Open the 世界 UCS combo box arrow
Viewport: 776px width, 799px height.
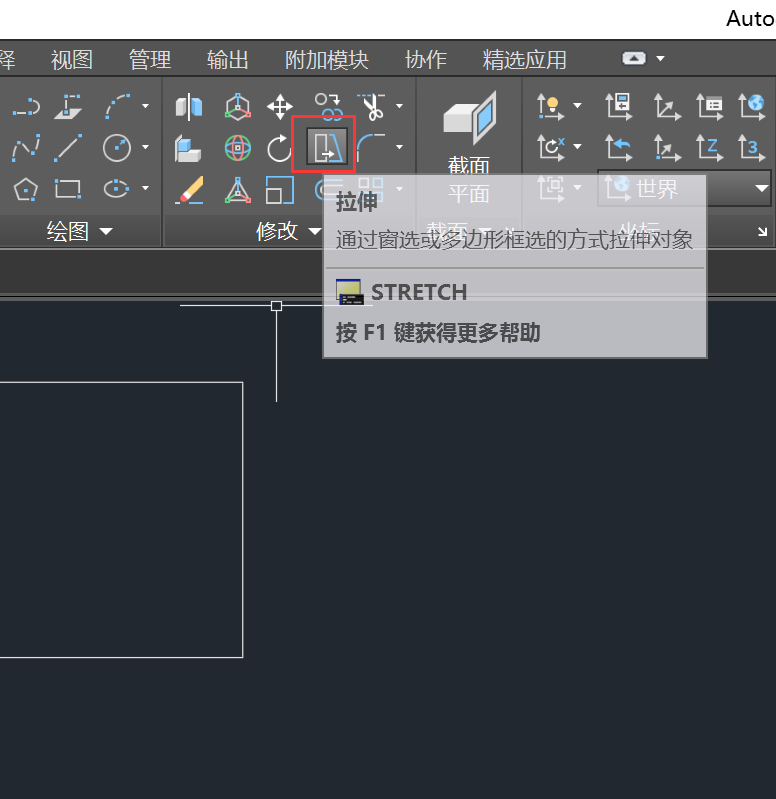click(x=762, y=189)
